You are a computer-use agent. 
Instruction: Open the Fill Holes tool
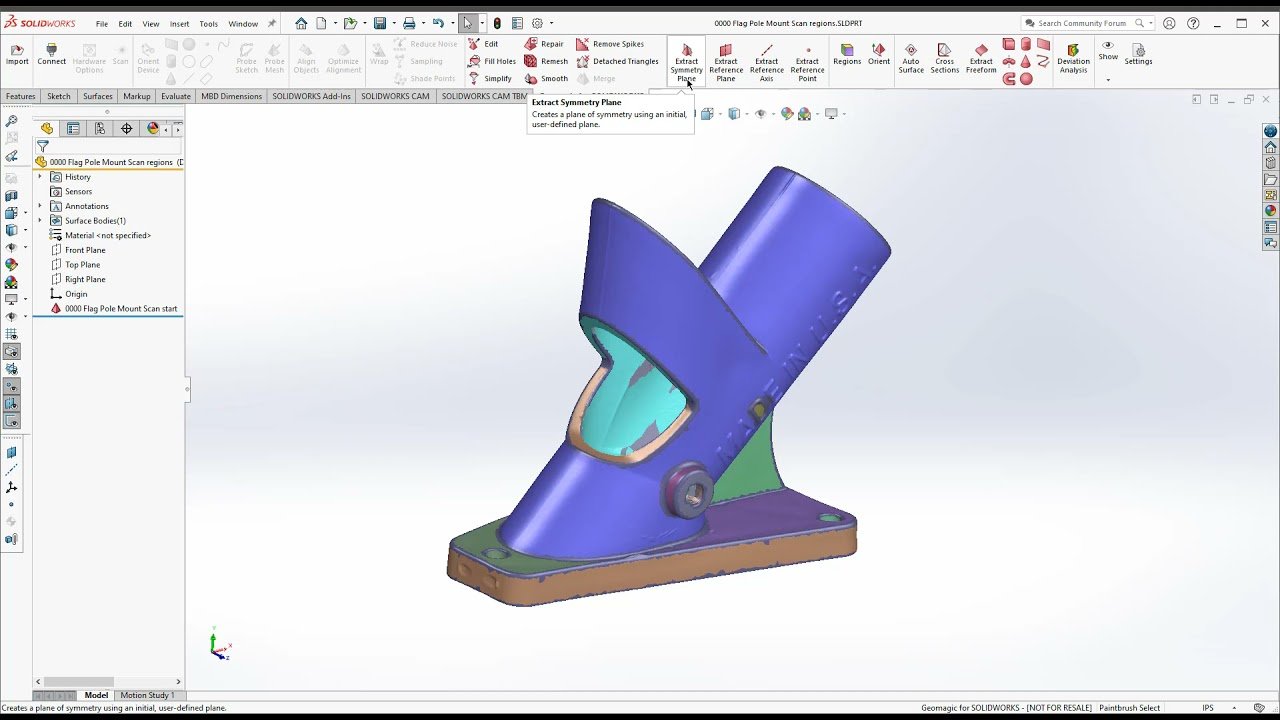click(492, 61)
